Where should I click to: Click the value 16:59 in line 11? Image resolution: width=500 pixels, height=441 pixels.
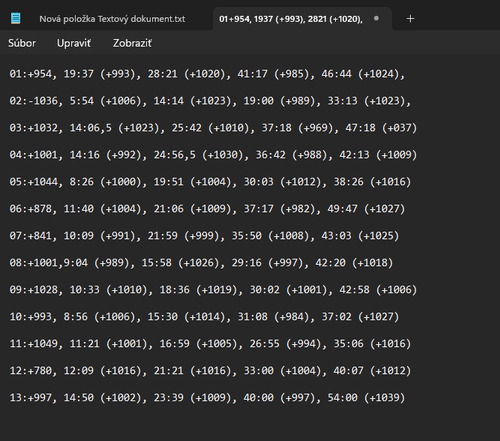pos(175,344)
